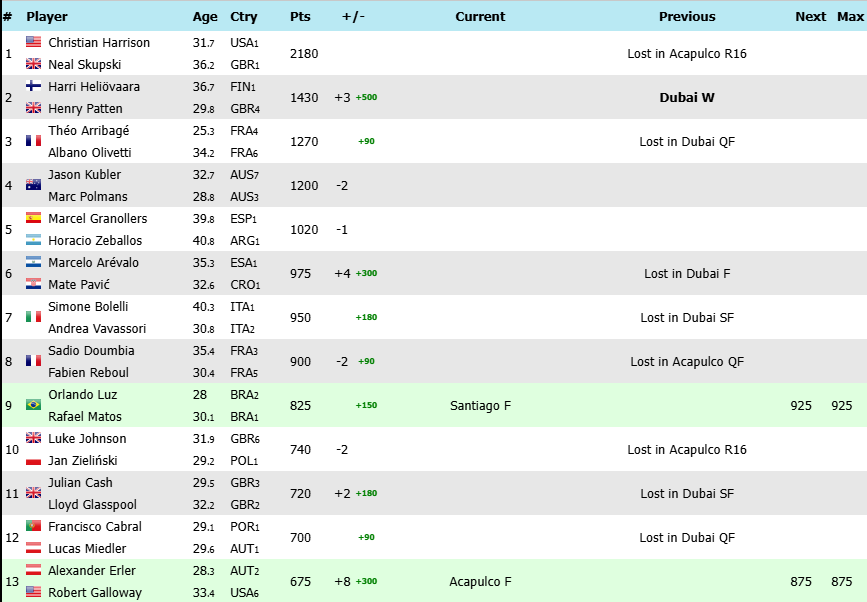Click the Finland flag beside Harri Heliövaara
This screenshot has width=867, height=602.
[x=33, y=87]
